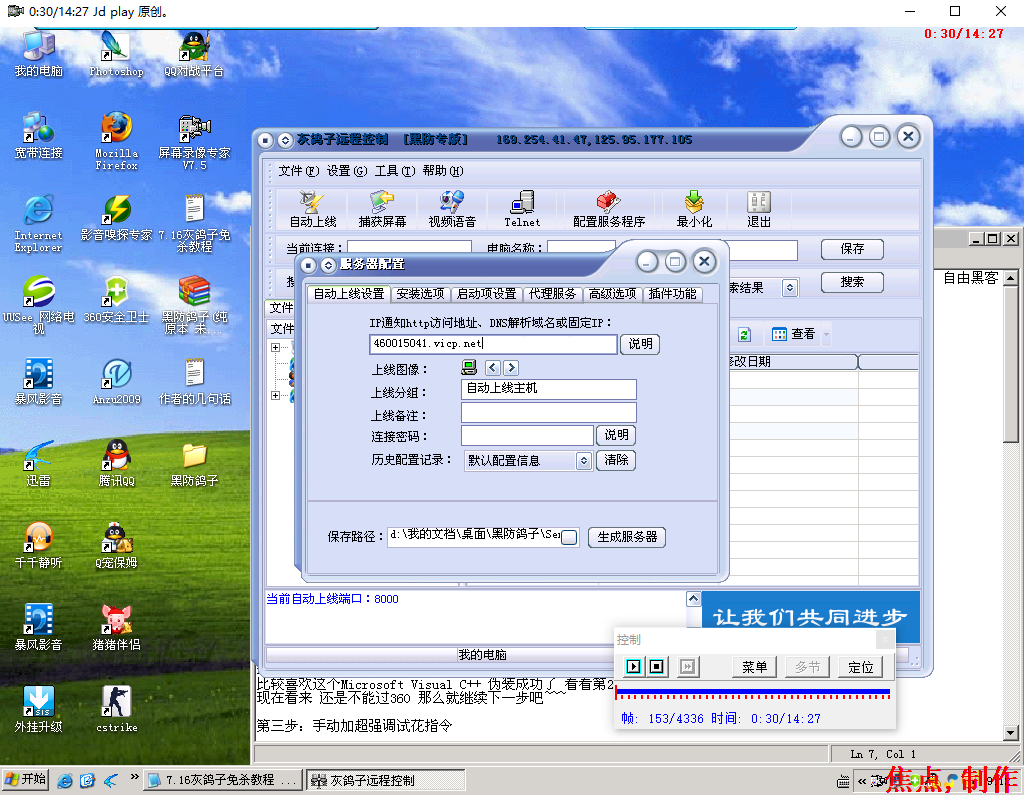Click the 捕获屏幕 toolbar icon
1024x795 pixels.
[x=382, y=208]
